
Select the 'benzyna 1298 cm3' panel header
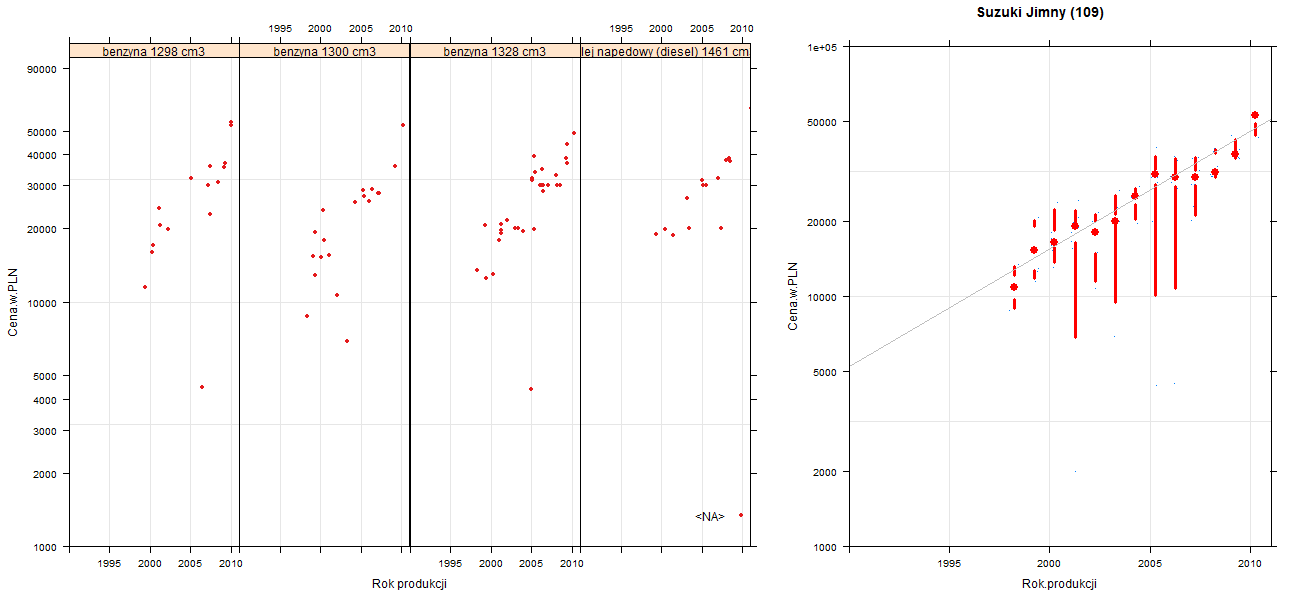click(x=154, y=51)
